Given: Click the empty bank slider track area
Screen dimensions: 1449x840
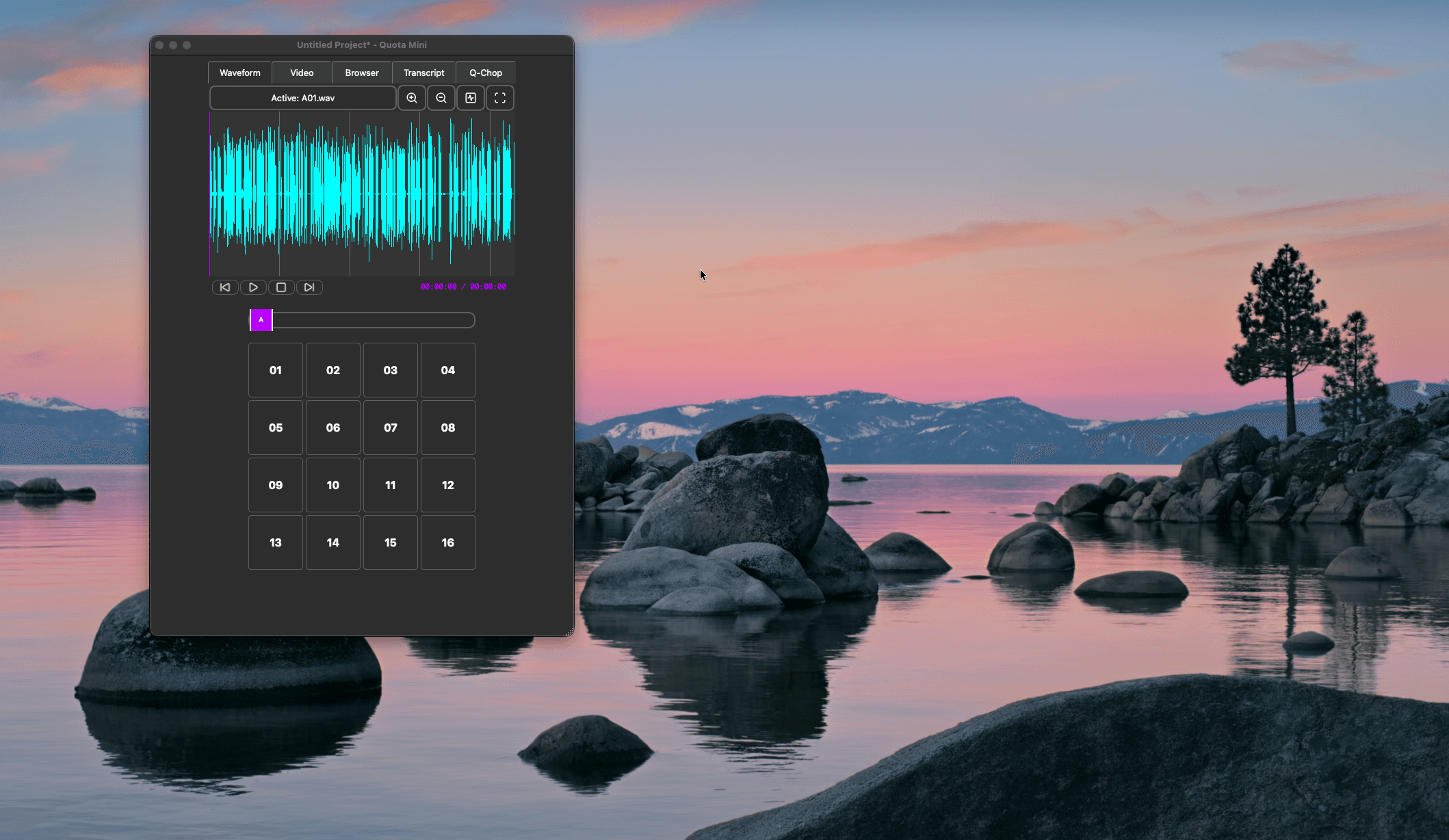Looking at the screenshot, I should click(x=373, y=320).
